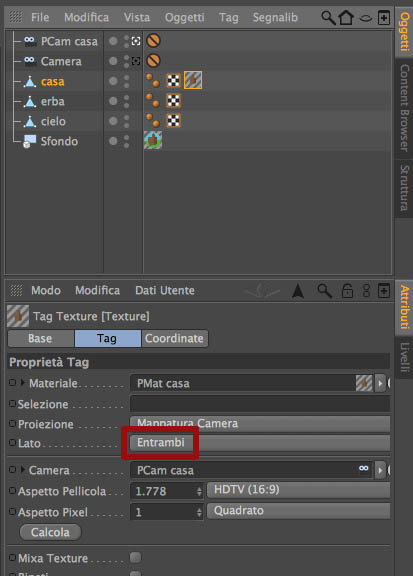
Task: Open the Livelli side tab
Action: point(404,357)
